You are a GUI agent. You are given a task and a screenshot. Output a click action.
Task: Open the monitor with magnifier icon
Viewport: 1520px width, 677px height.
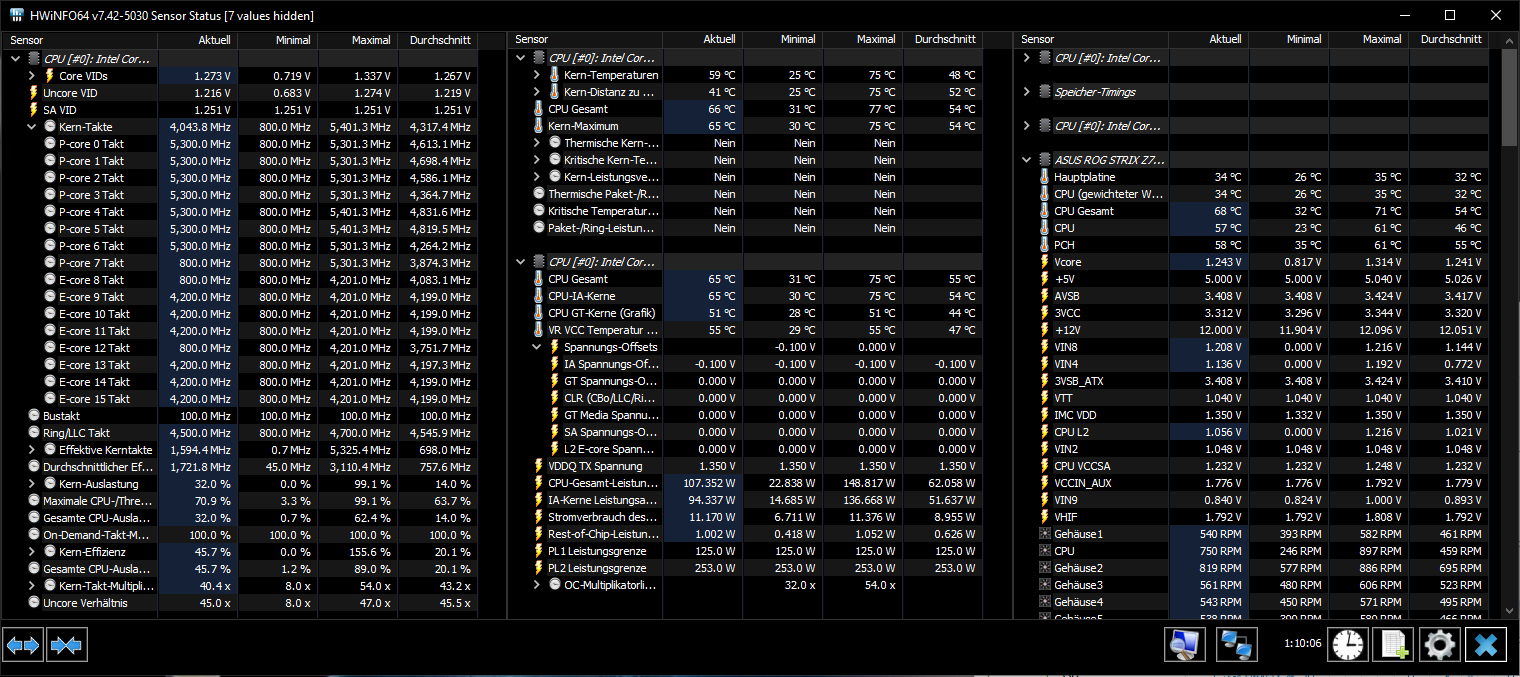[x=1185, y=645]
